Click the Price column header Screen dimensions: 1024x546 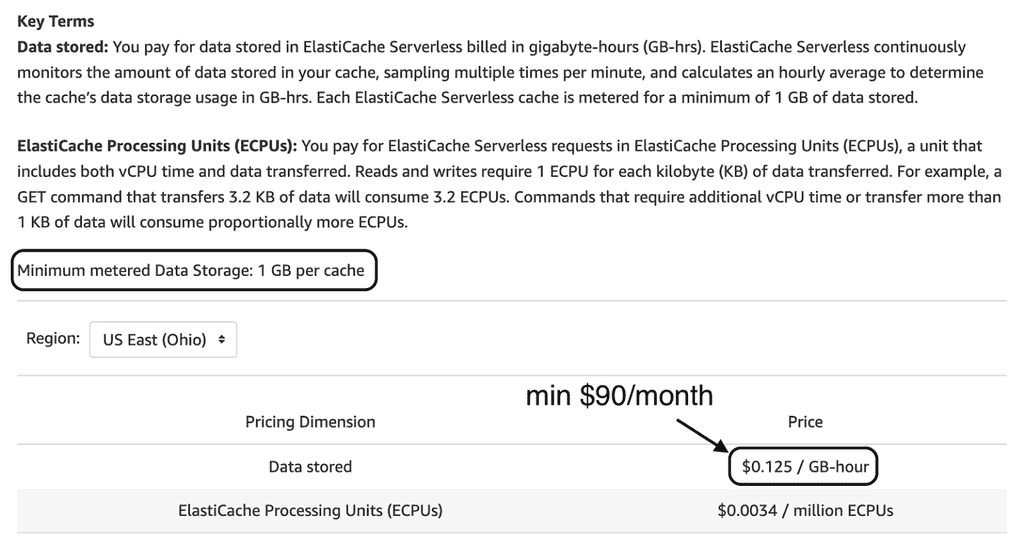[805, 422]
